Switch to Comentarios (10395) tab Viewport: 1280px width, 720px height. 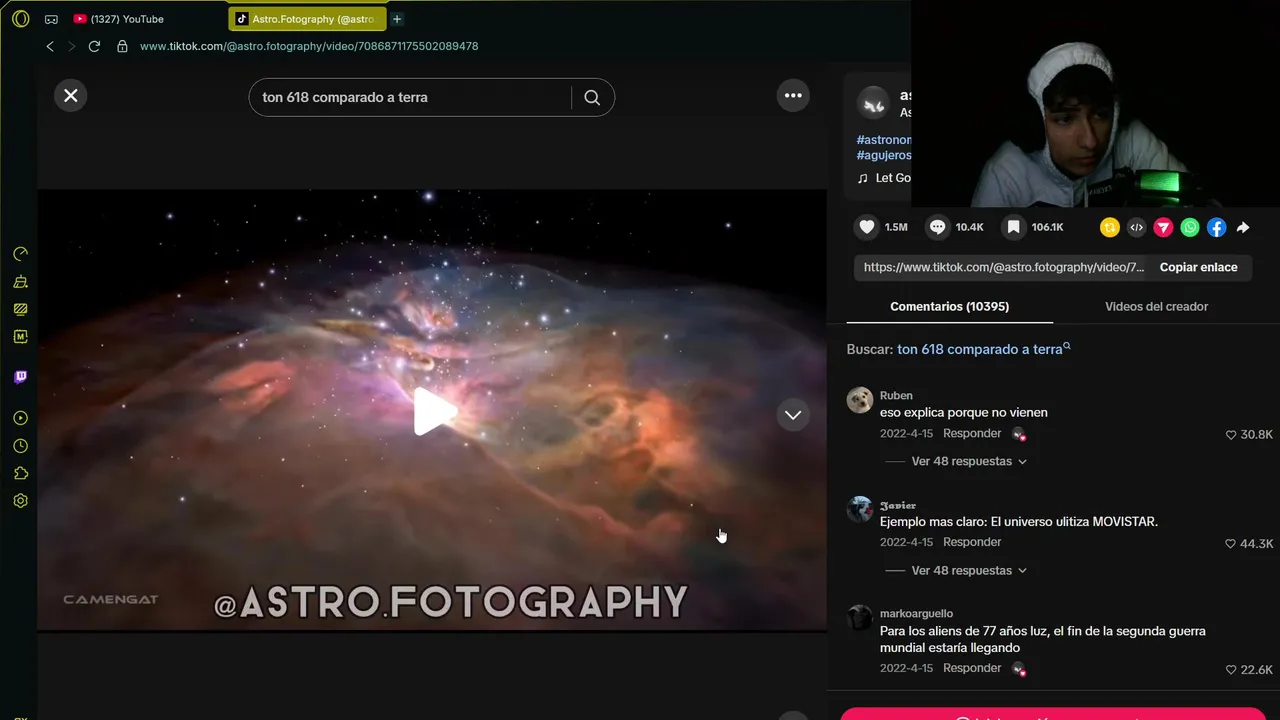coord(949,306)
